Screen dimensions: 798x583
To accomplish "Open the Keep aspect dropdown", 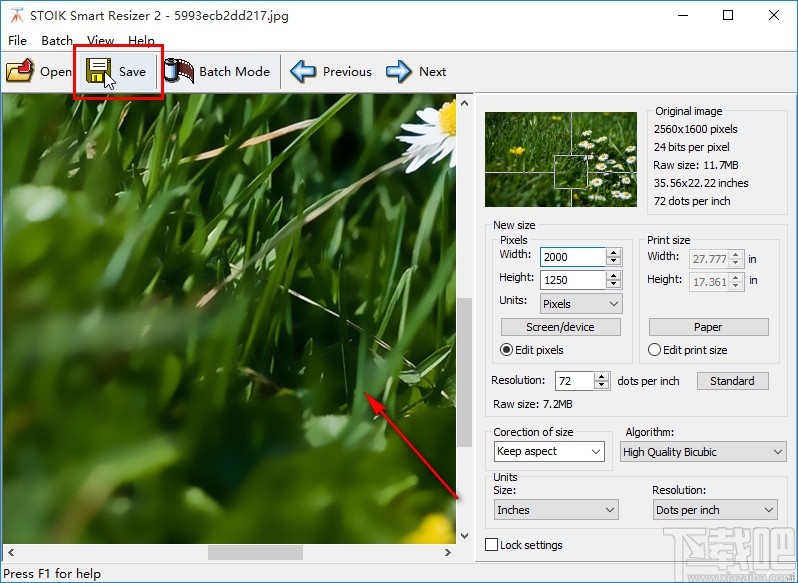I will (x=549, y=452).
